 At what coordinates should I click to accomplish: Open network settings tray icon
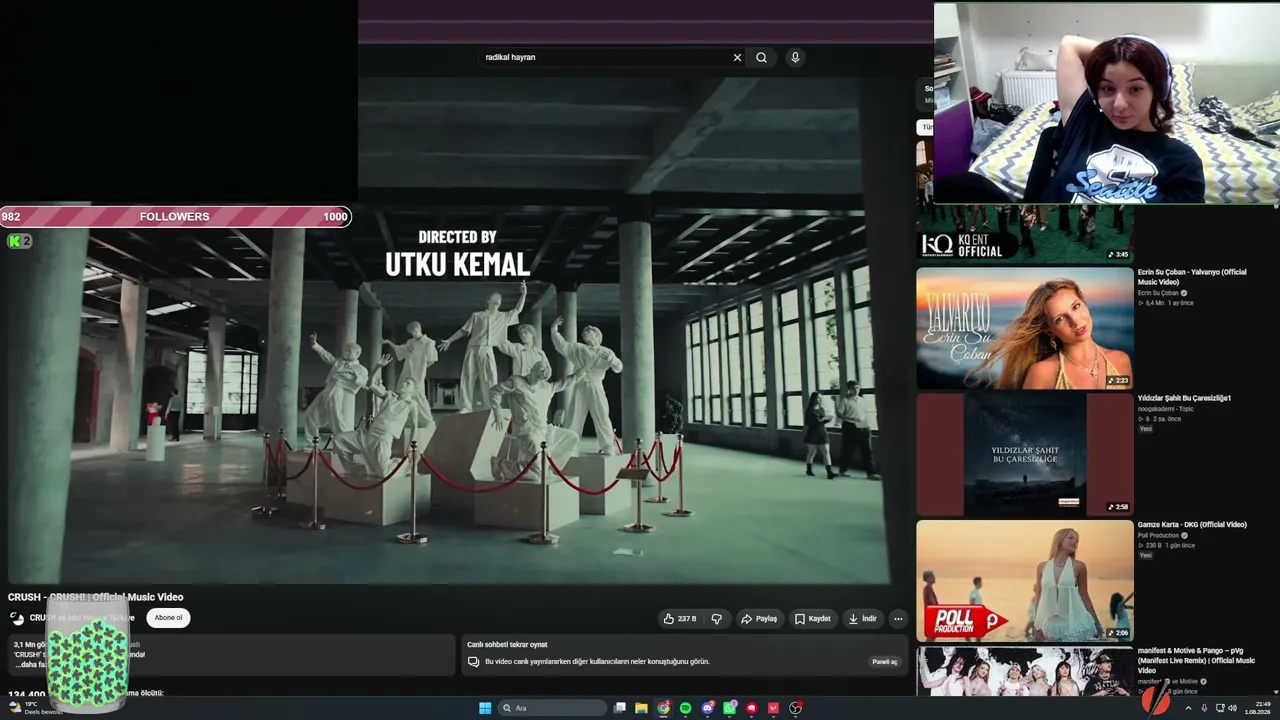[1219, 708]
